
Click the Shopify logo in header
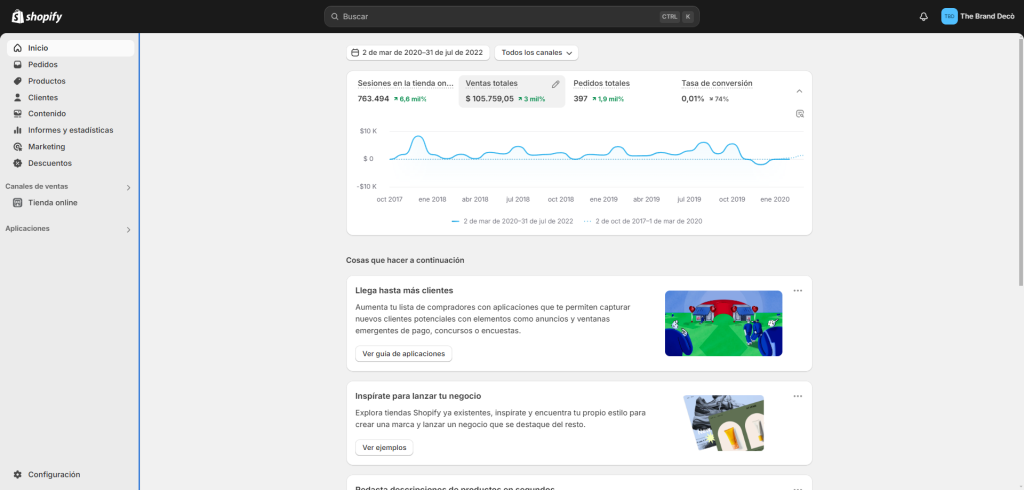pos(37,16)
